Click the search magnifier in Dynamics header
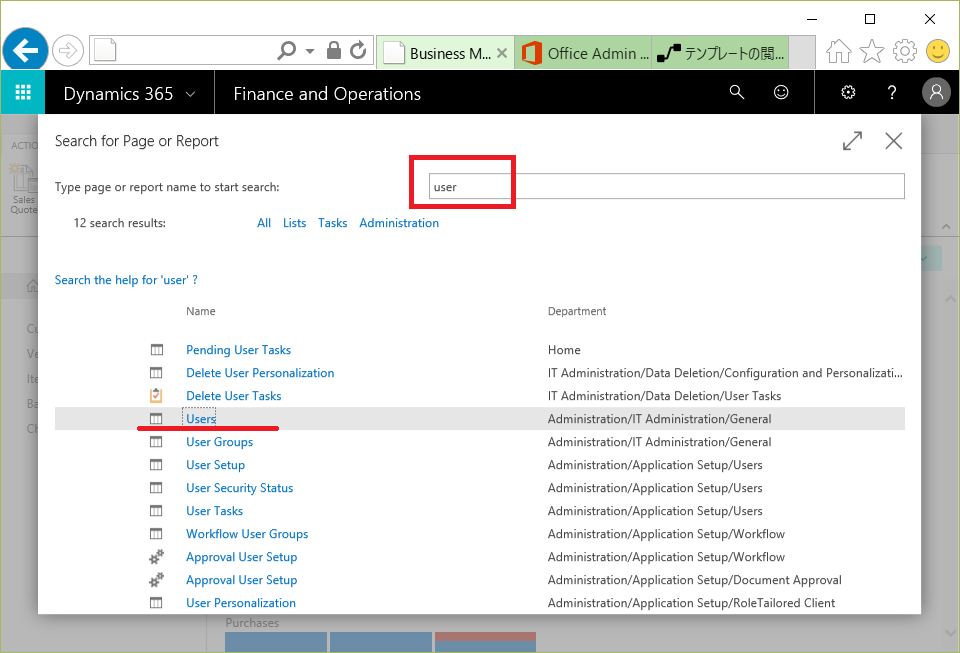This screenshot has height=653, width=960. [737, 92]
